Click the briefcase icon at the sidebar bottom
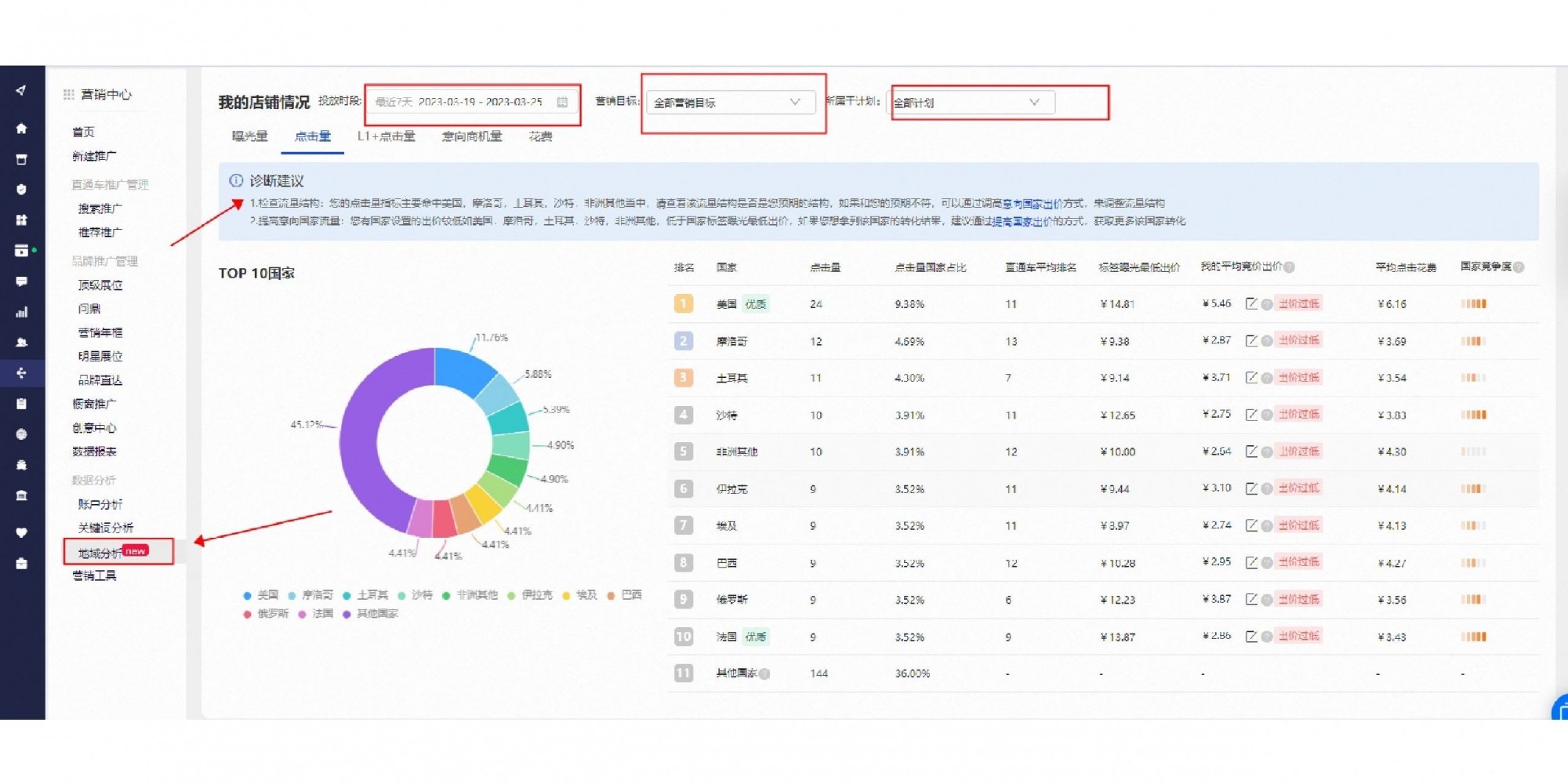The width and height of the screenshot is (1568, 784). tap(21, 563)
